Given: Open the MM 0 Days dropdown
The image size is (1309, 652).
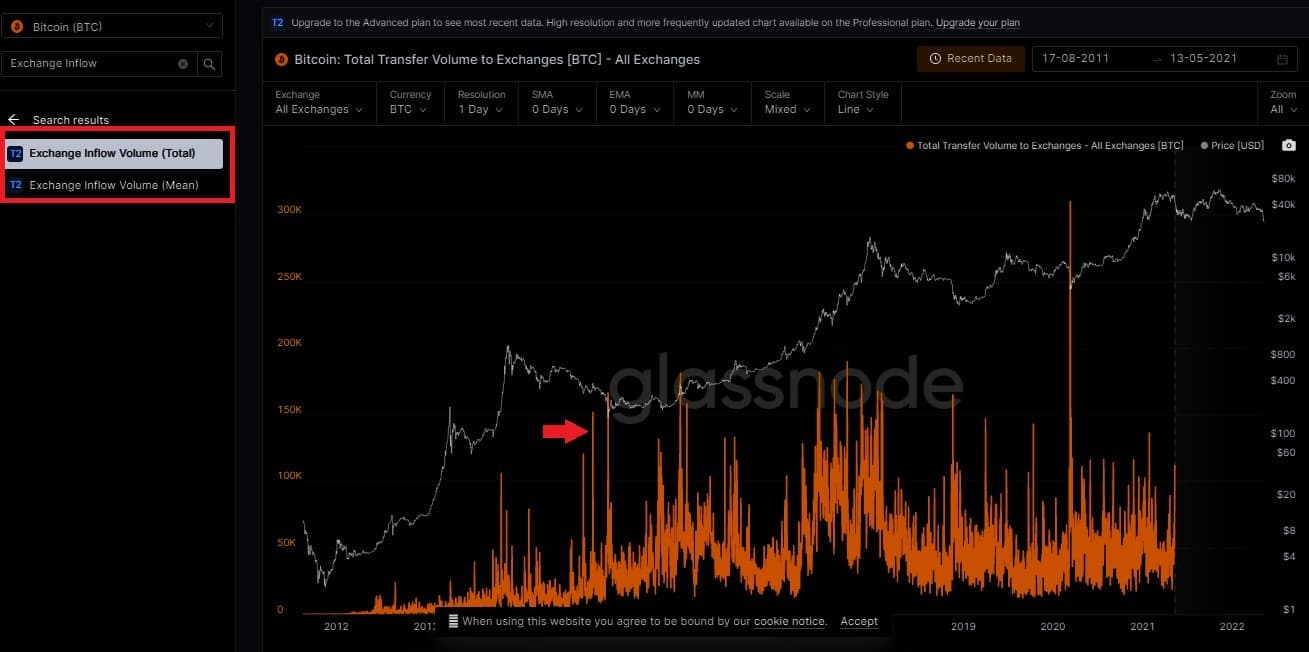Looking at the screenshot, I should click(x=712, y=103).
